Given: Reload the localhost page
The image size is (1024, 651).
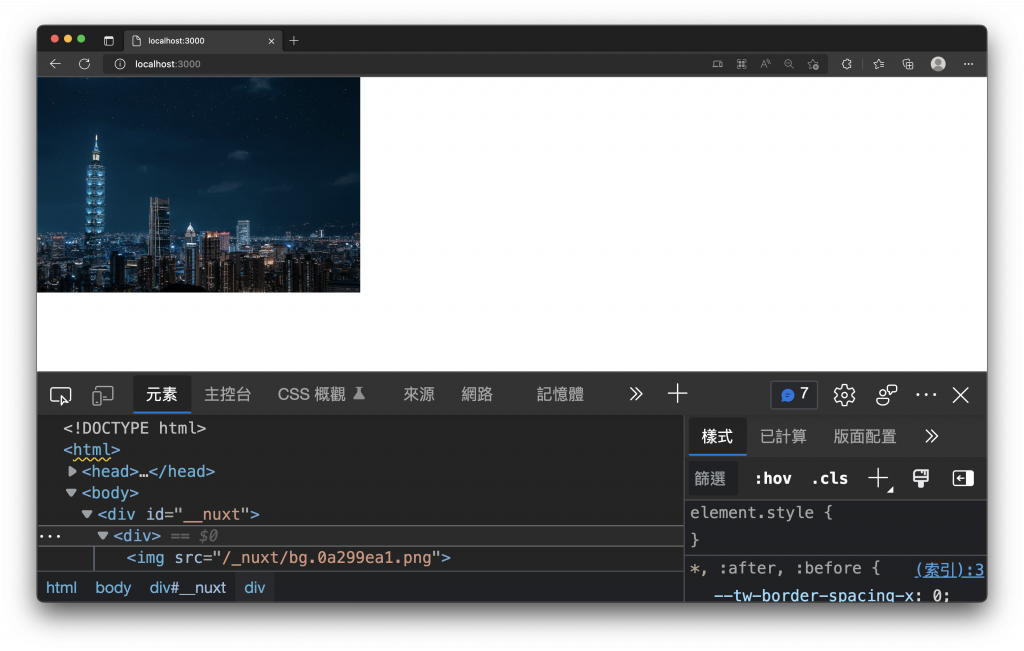Looking at the screenshot, I should coord(84,64).
